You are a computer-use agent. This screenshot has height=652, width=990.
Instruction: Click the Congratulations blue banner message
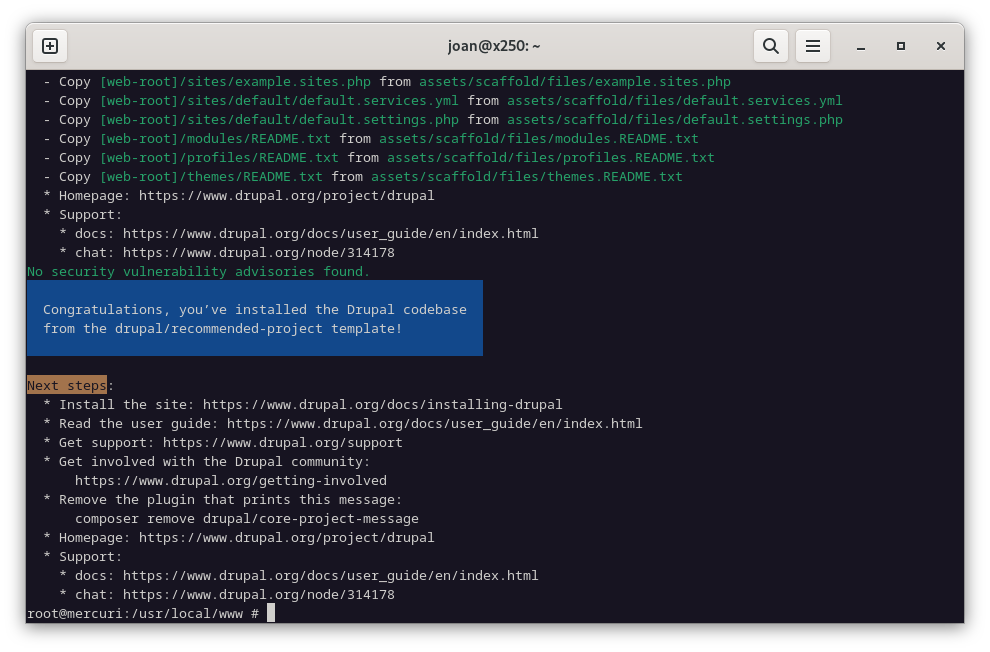[254, 319]
